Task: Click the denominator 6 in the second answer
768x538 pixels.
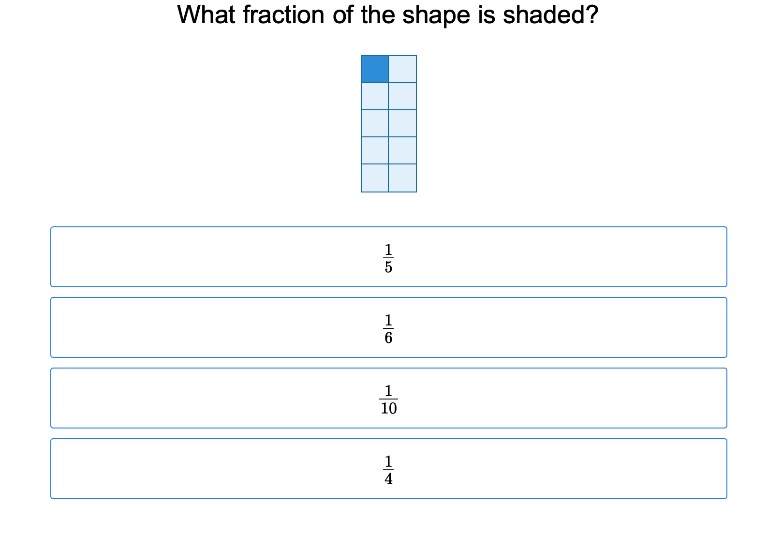Action: pos(388,338)
